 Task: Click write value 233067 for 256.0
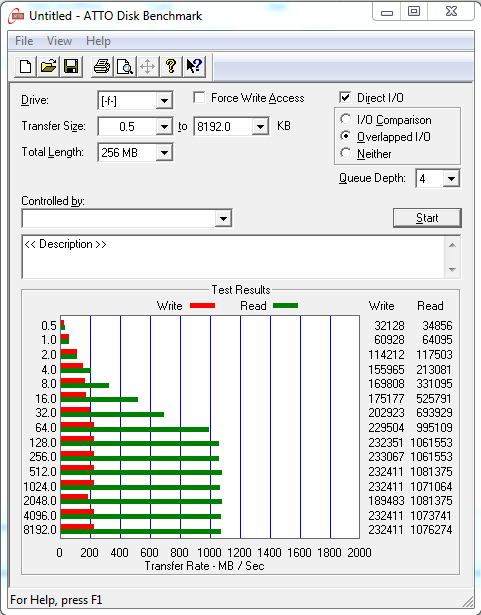pos(386,457)
